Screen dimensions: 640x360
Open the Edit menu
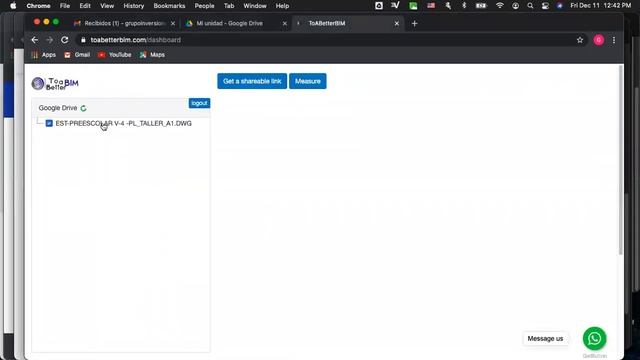(85, 6)
